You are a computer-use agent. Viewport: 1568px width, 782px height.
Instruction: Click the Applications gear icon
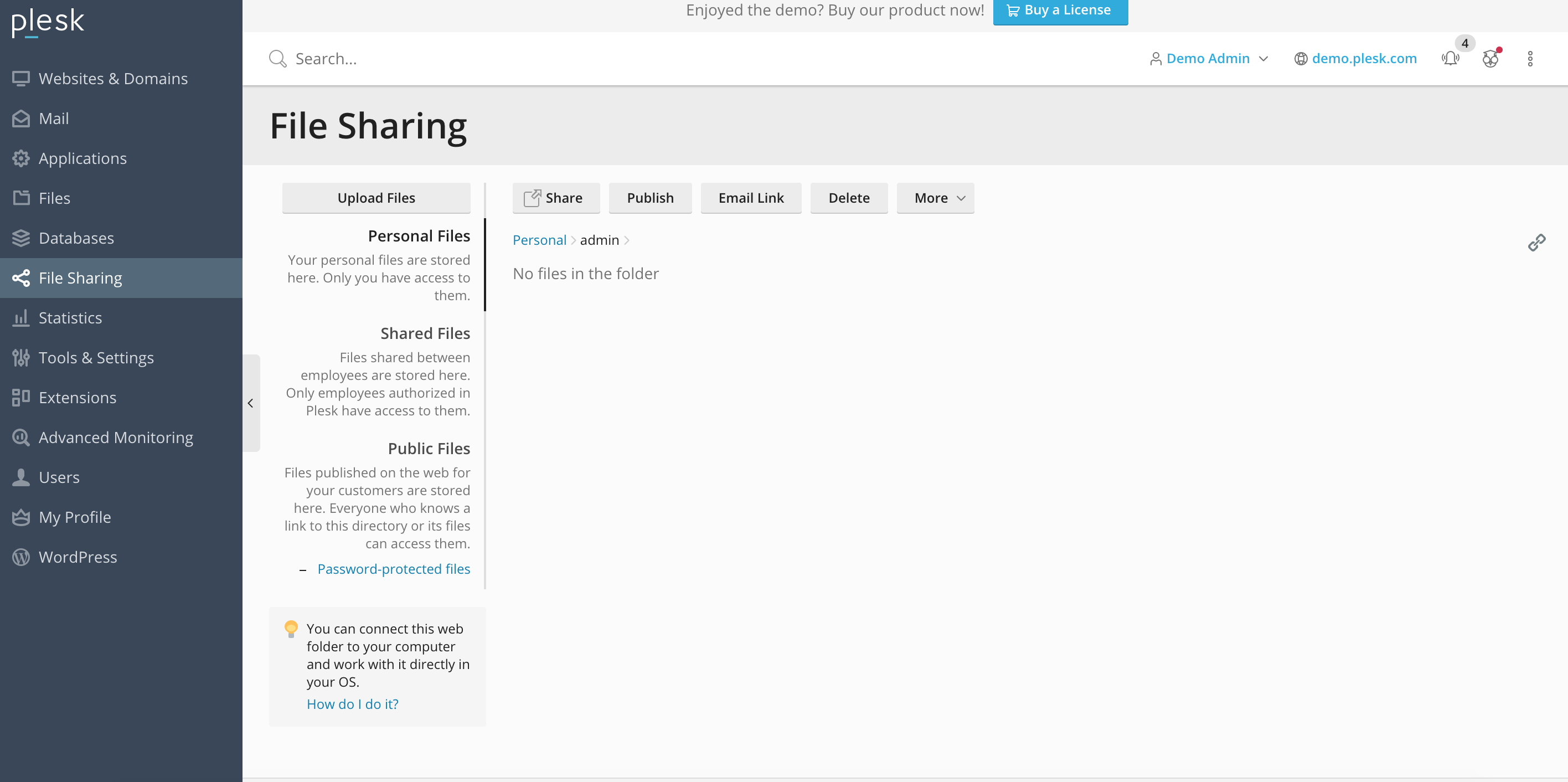coord(20,158)
